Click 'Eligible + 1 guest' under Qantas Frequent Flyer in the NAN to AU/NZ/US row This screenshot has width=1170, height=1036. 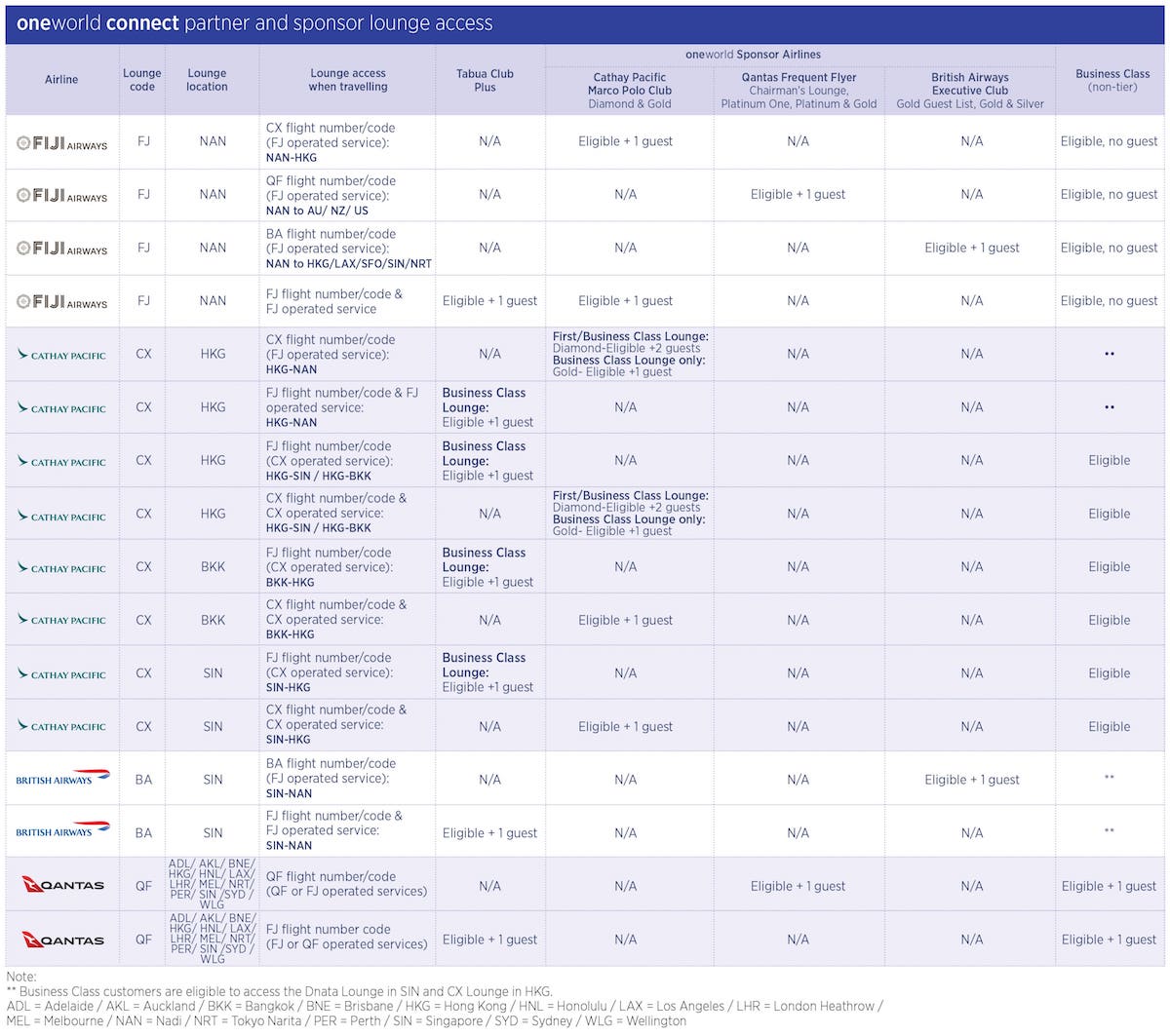tap(798, 194)
